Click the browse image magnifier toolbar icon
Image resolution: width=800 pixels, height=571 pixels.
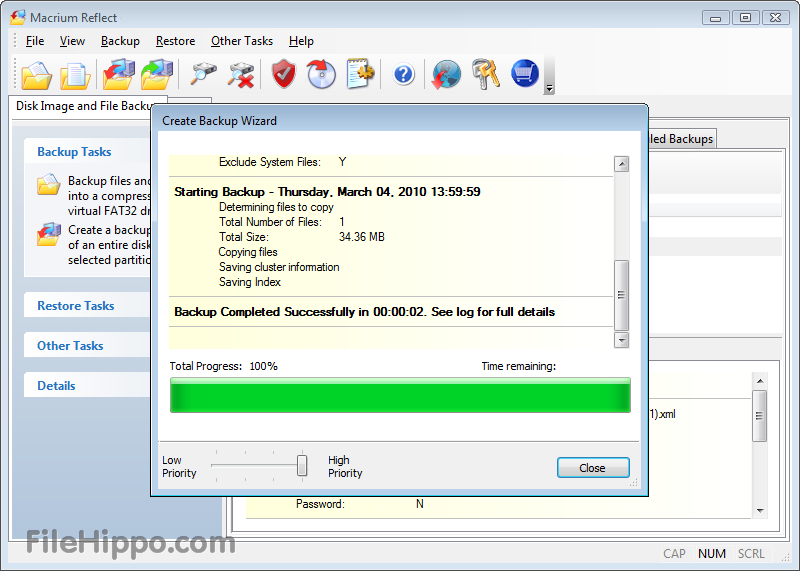pyautogui.click(x=203, y=75)
